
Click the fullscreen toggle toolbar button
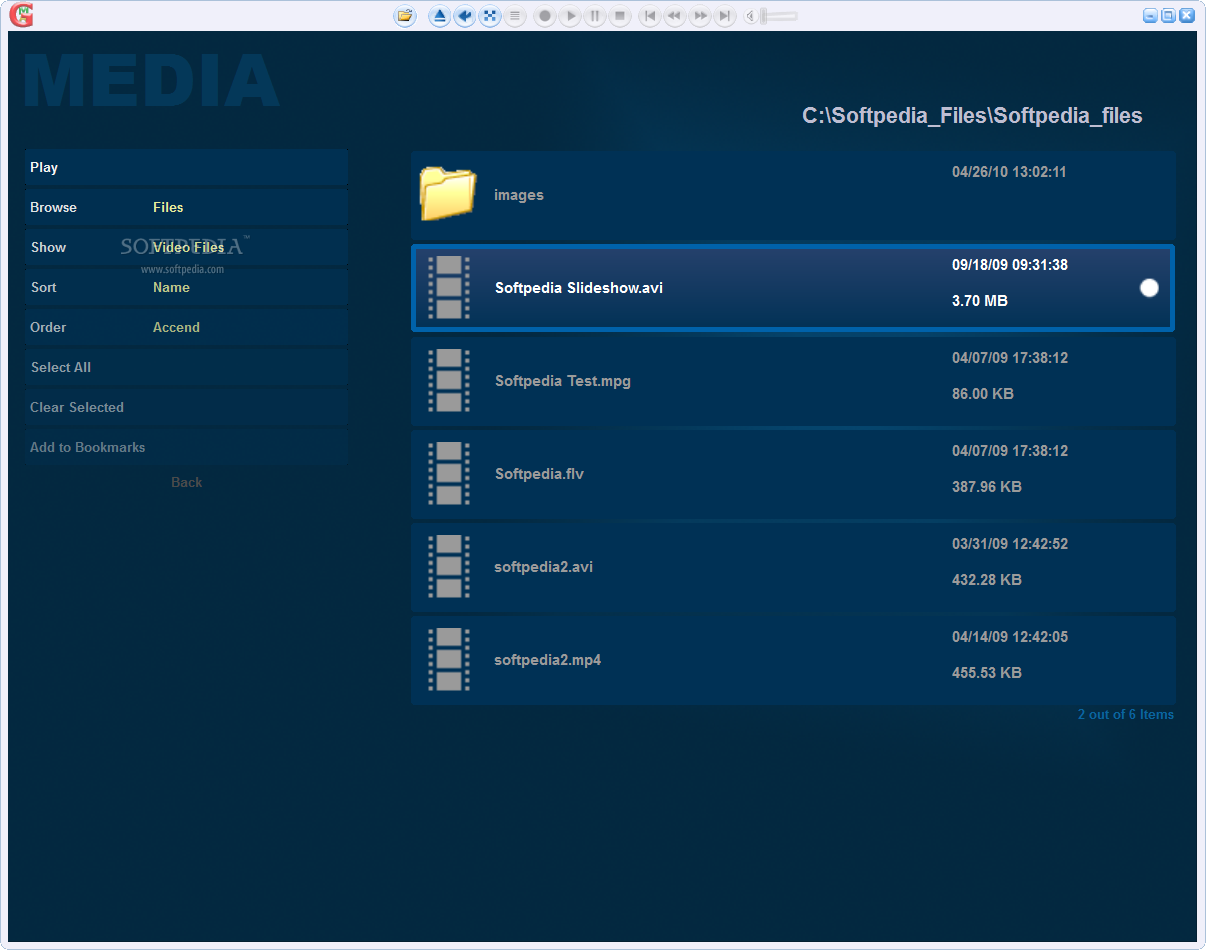[489, 16]
